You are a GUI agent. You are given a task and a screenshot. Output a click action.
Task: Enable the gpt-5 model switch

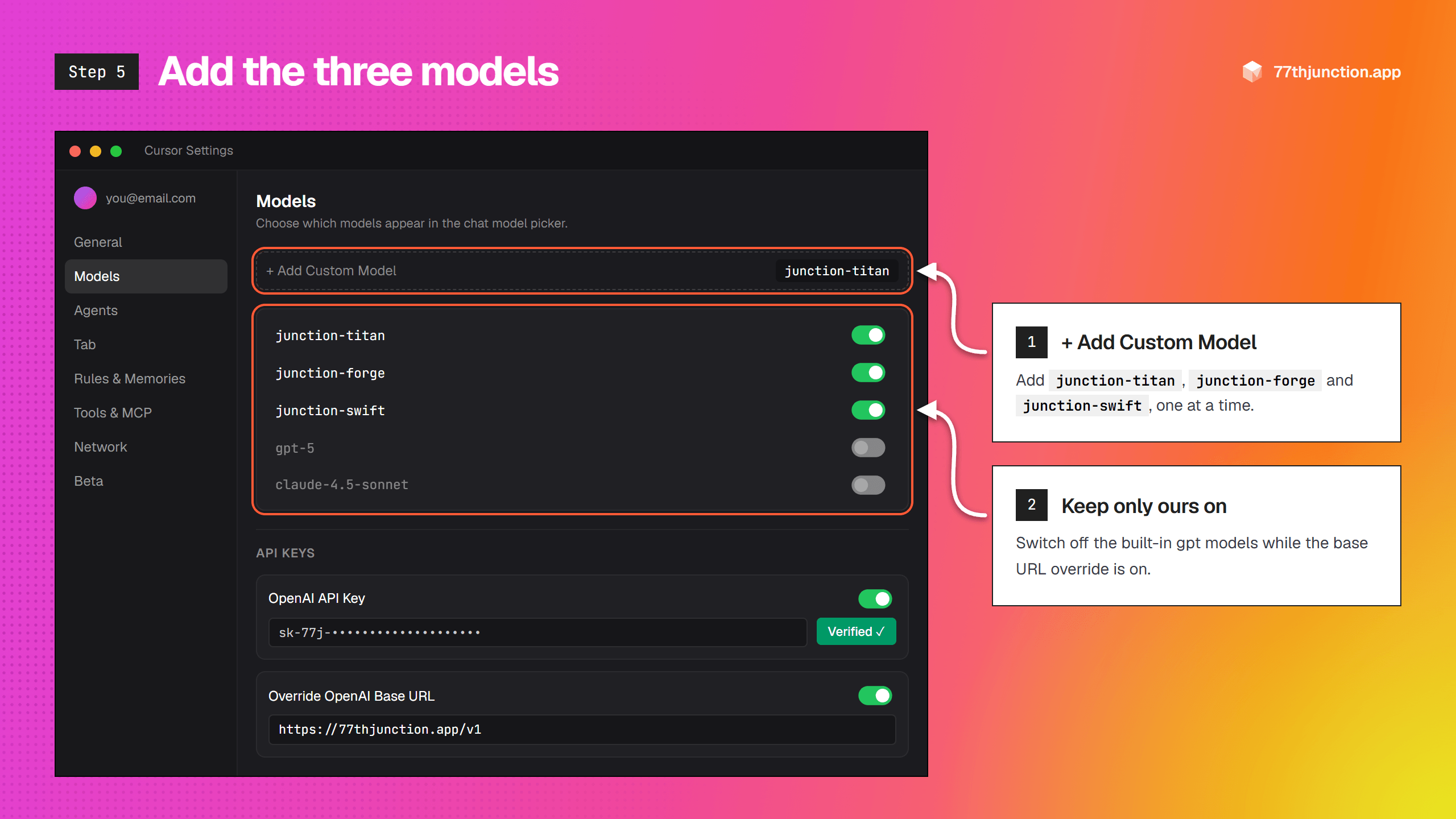click(868, 448)
